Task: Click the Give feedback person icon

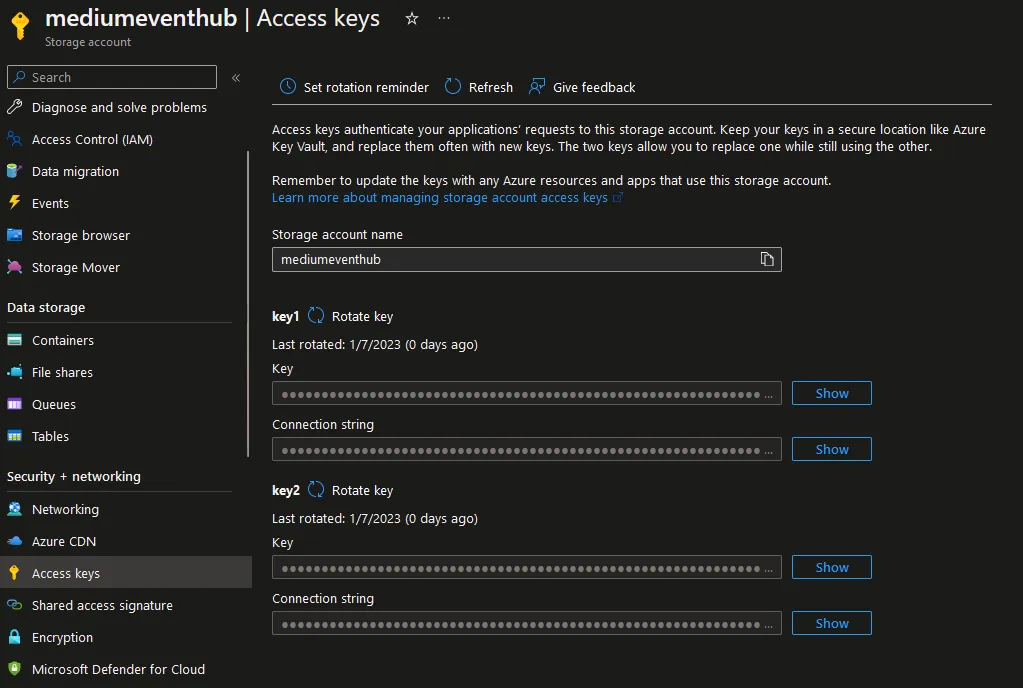Action: 536,86
